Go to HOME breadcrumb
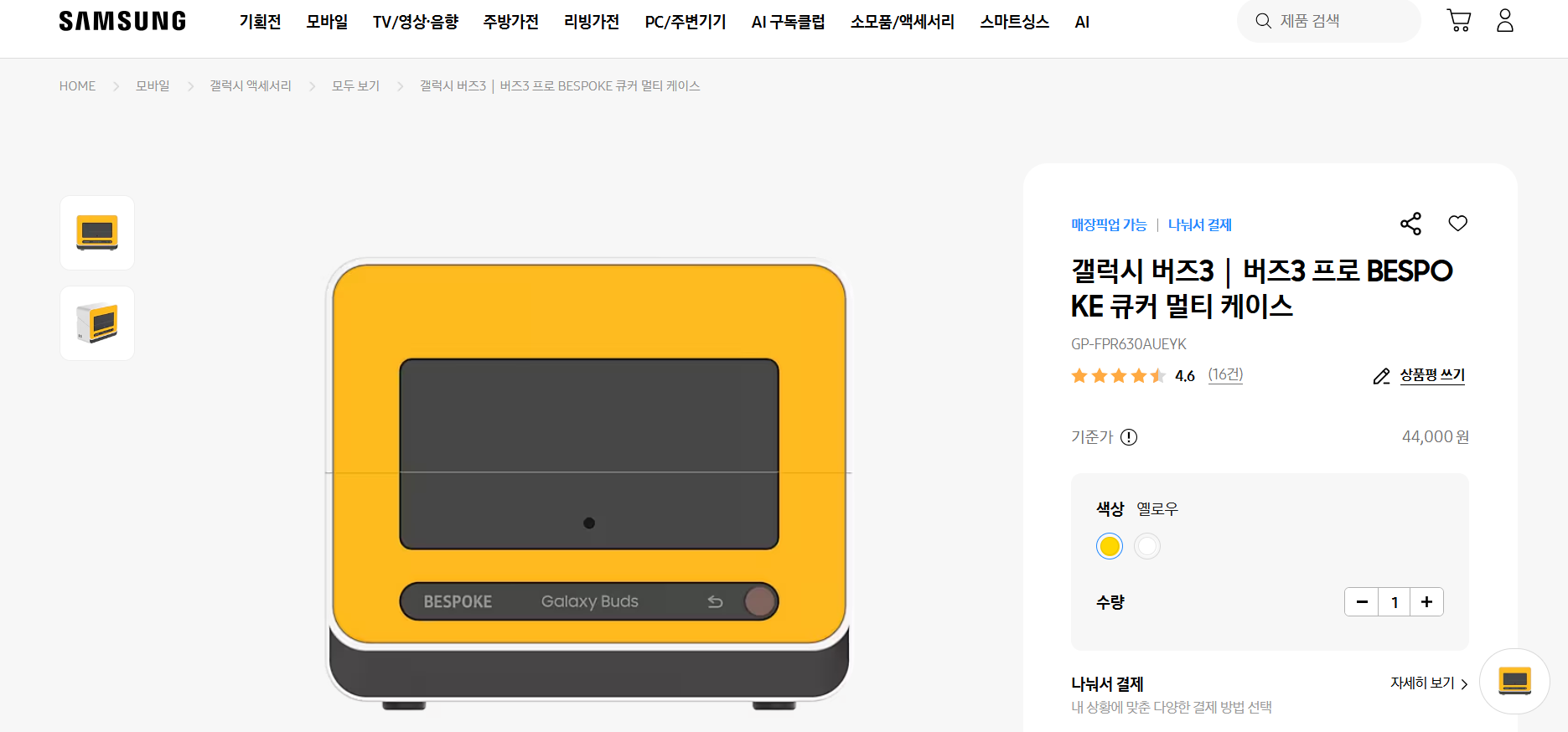 [x=77, y=86]
